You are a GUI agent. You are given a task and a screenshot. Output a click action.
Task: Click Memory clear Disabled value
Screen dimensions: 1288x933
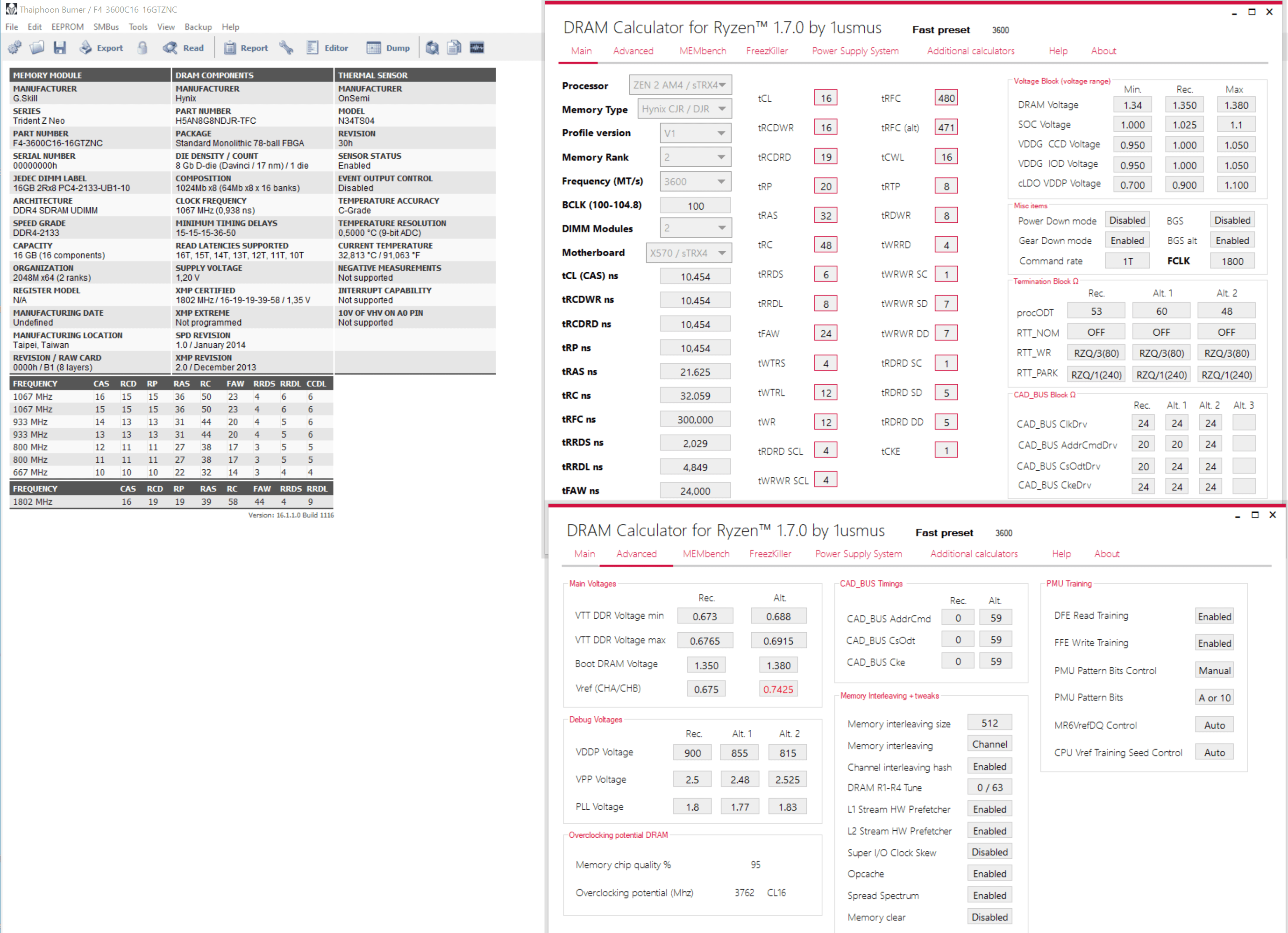point(989,917)
